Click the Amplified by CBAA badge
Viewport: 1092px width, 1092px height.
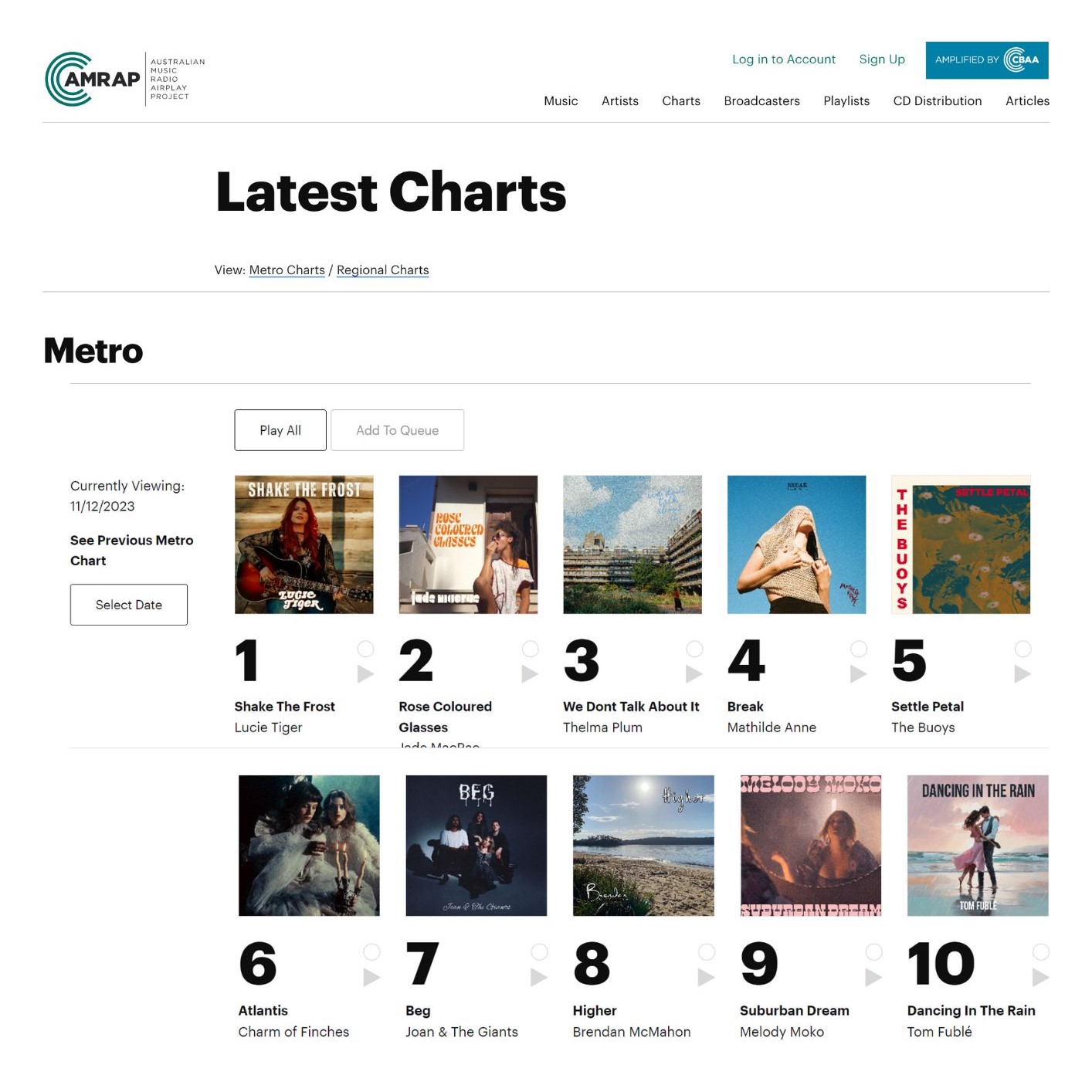(x=986, y=60)
